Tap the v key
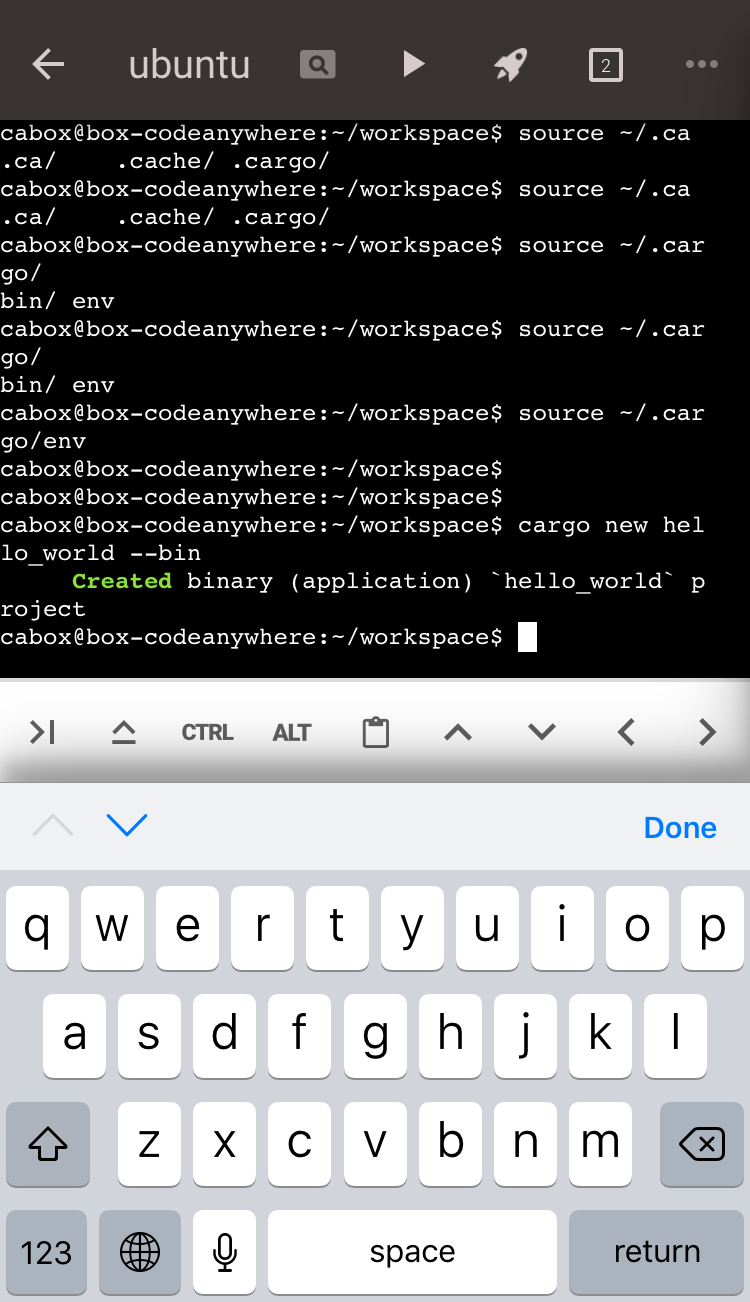750x1302 pixels. [x=375, y=1144]
